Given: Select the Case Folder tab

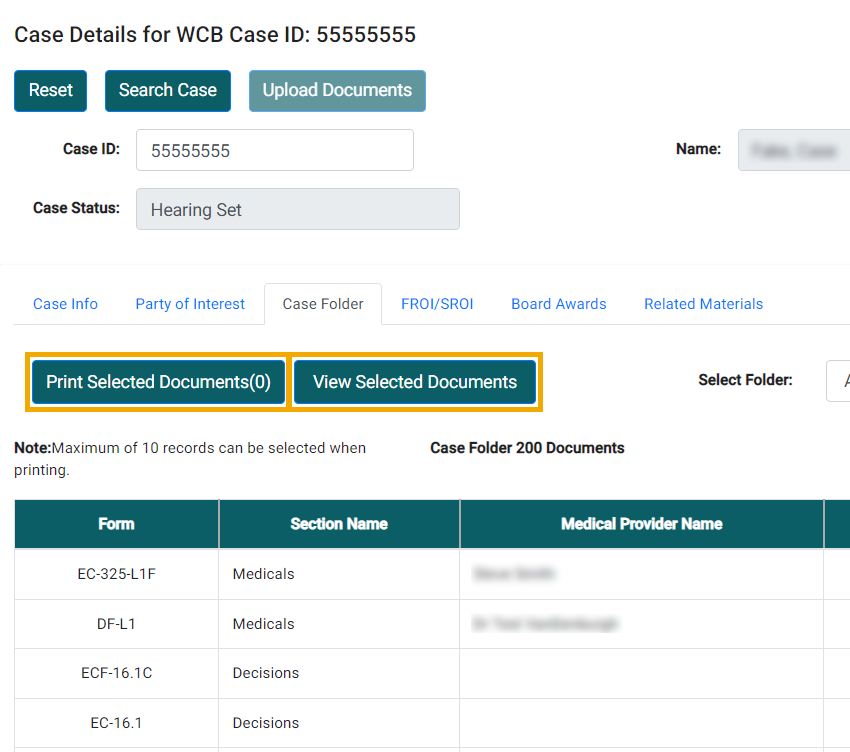Looking at the screenshot, I should (323, 304).
